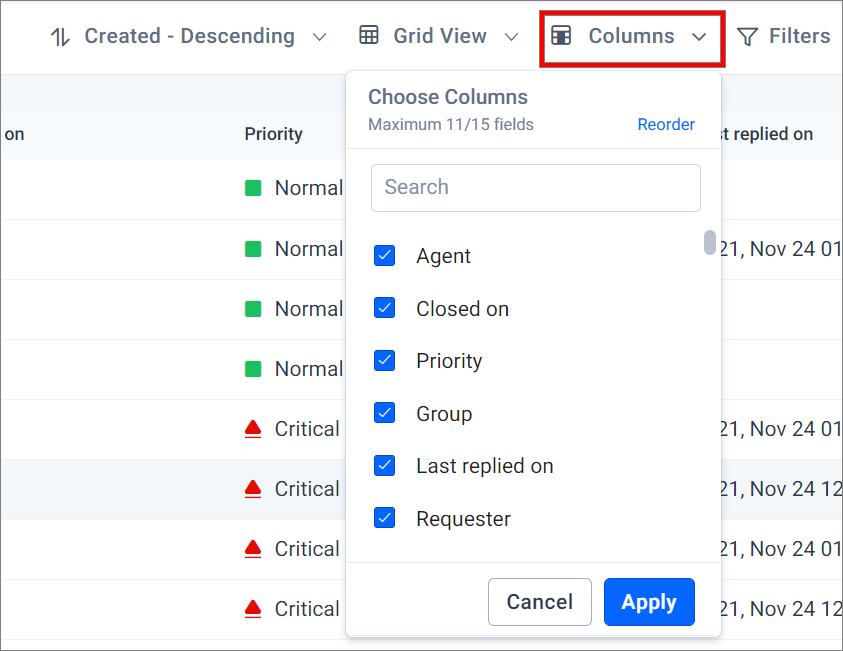The height and width of the screenshot is (651, 843).
Task: Toggle the Group column checkbox
Action: (384, 413)
